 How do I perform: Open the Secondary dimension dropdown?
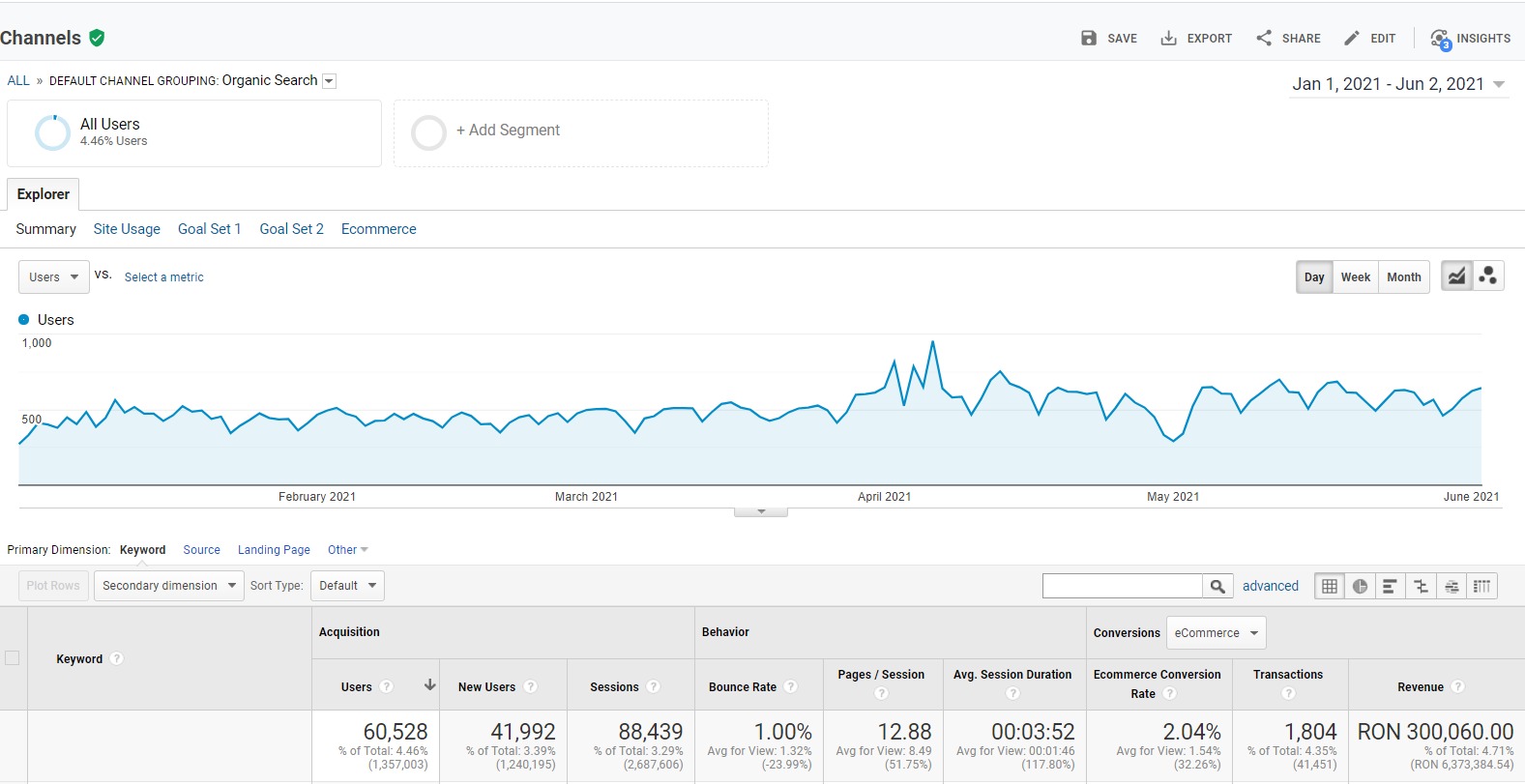(169, 586)
